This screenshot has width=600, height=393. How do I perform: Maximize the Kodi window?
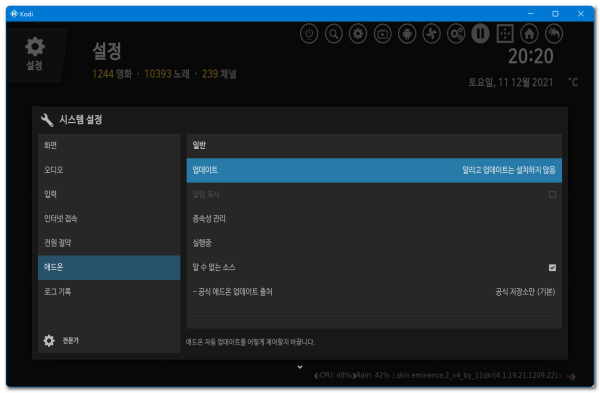[x=555, y=14]
